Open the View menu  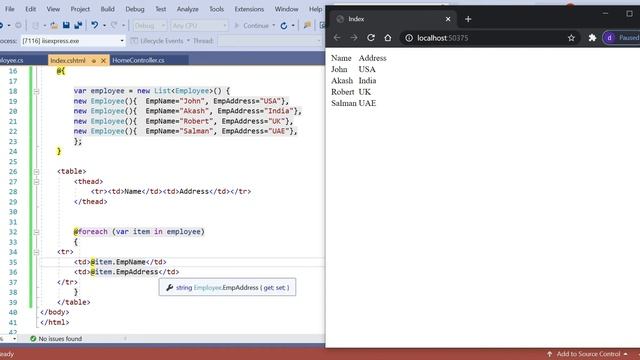click(x=53, y=9)
